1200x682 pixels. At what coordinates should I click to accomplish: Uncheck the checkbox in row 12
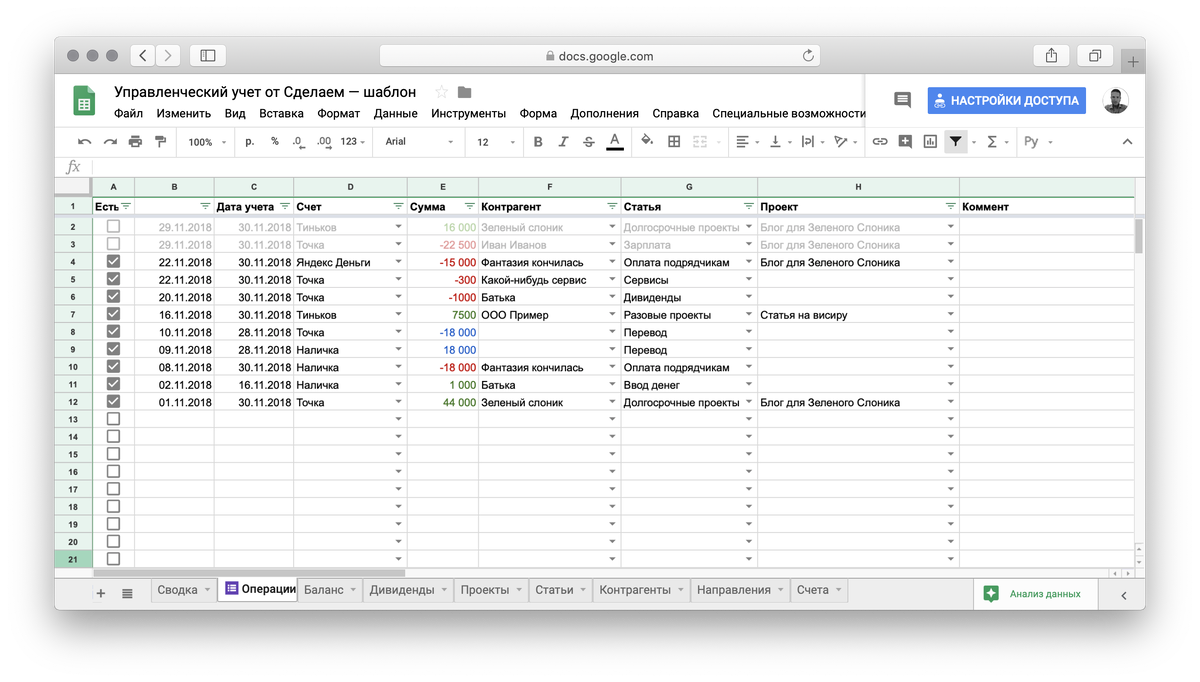coord(113,402)
